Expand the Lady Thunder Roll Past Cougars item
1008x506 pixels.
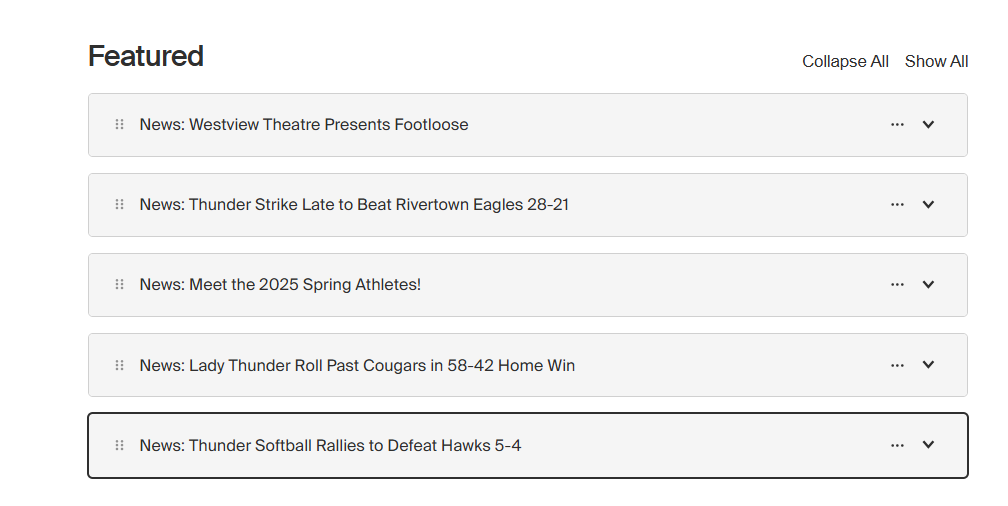[x=928, y=365]
